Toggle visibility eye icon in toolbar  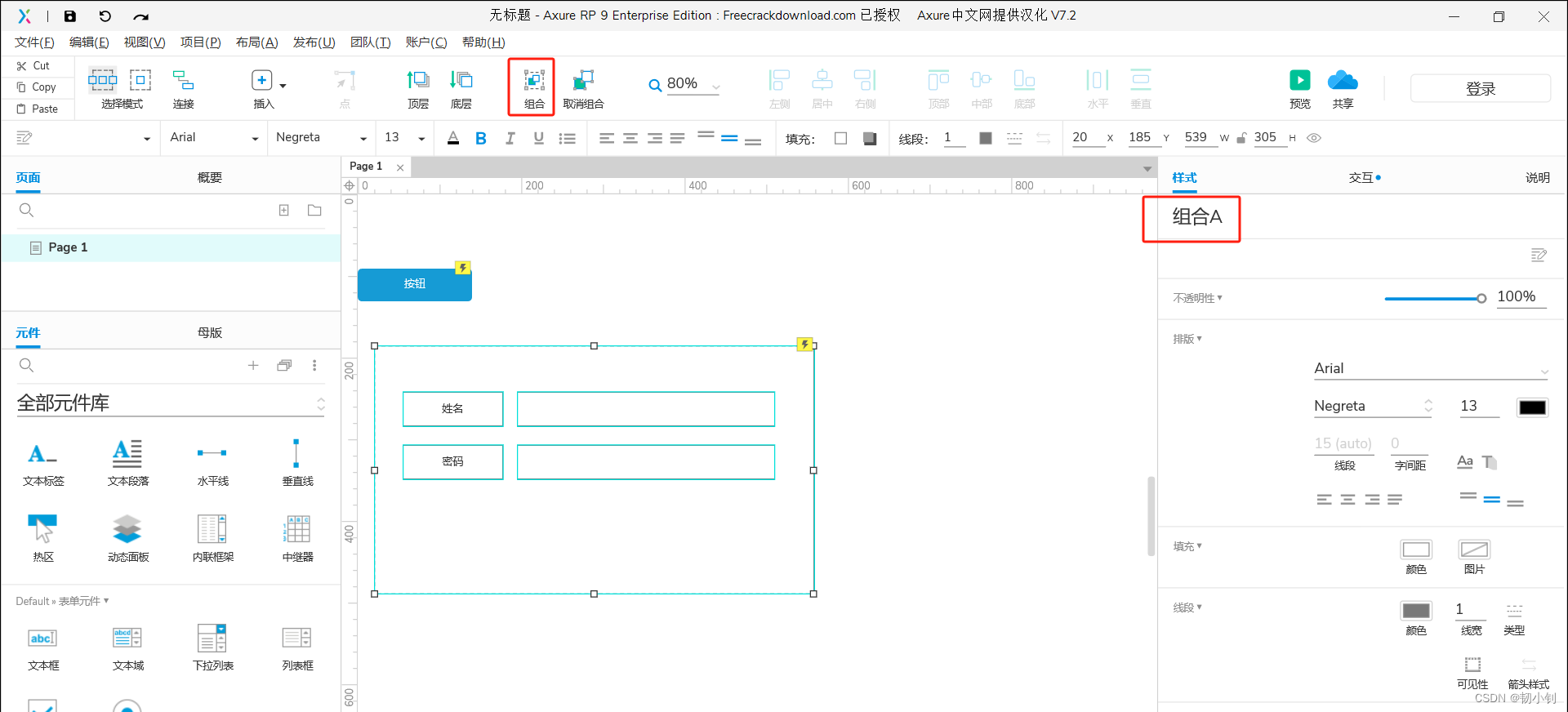[1314, 138]
